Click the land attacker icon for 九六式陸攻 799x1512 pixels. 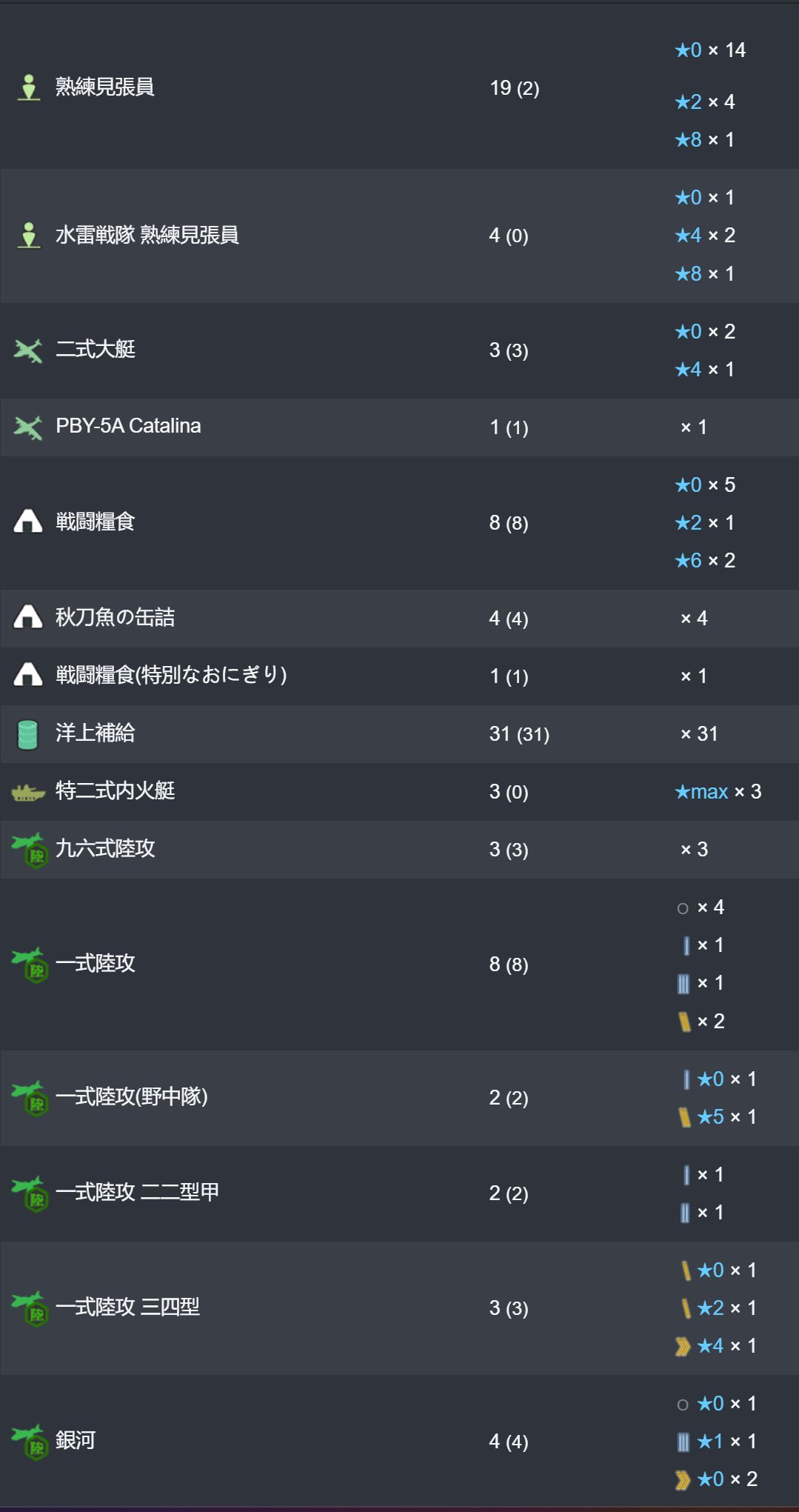[30, 850]
